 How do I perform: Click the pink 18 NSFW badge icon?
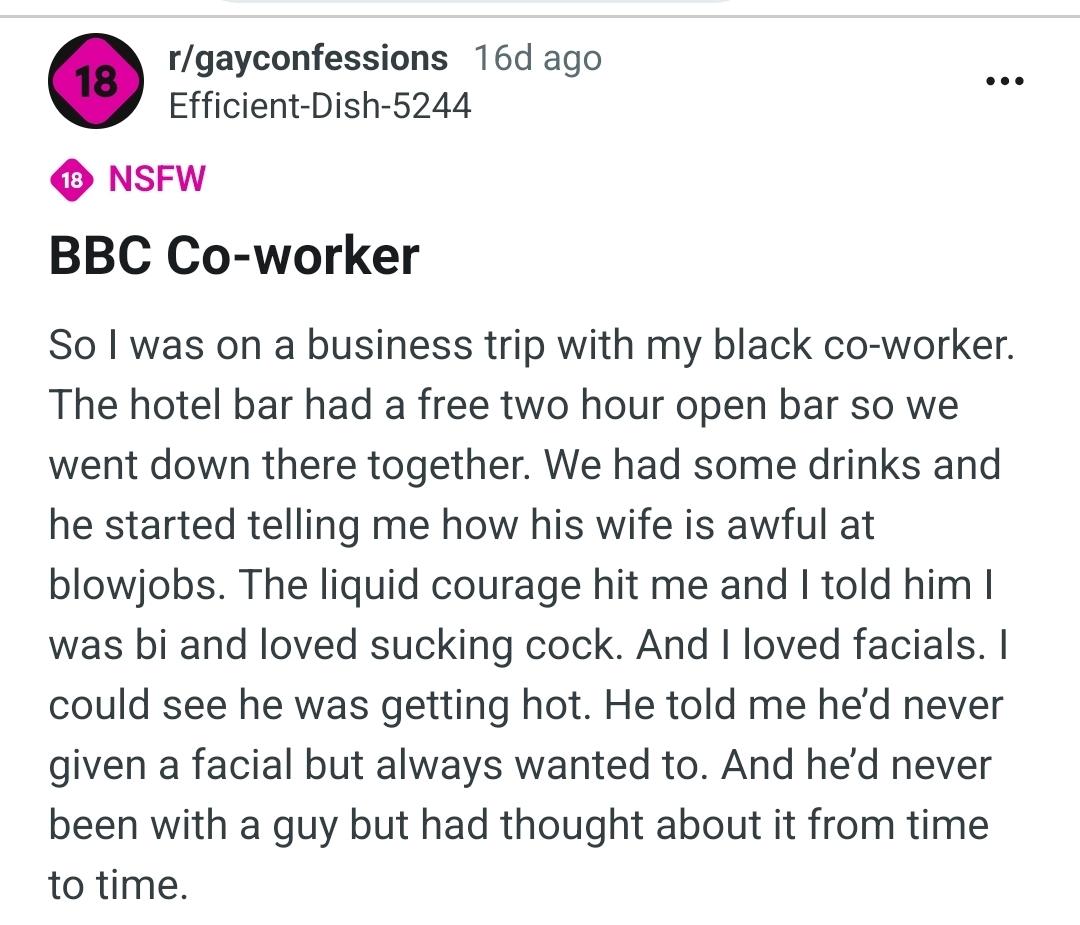(71, 180)
